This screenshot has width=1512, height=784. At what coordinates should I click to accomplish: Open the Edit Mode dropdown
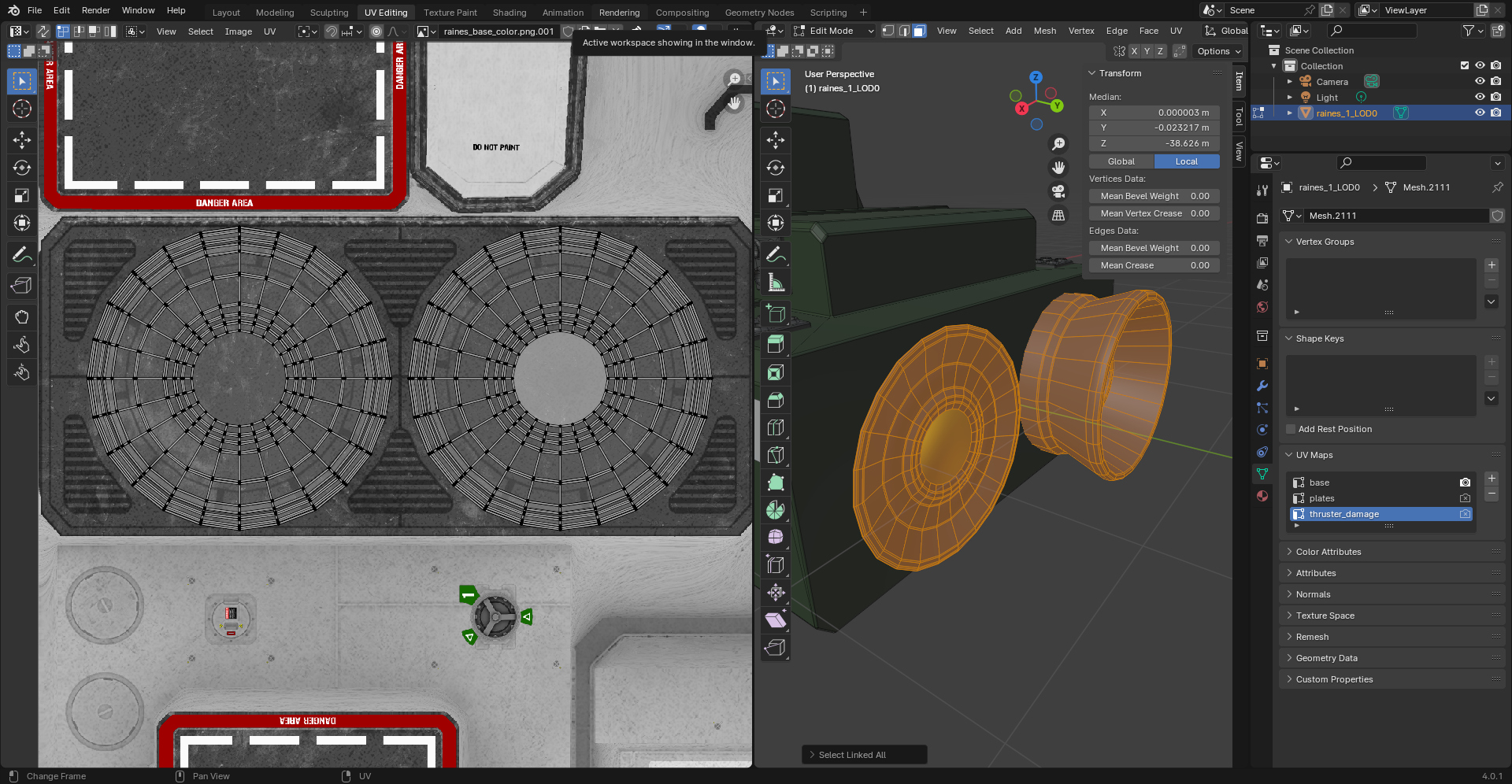click(835, 31)
